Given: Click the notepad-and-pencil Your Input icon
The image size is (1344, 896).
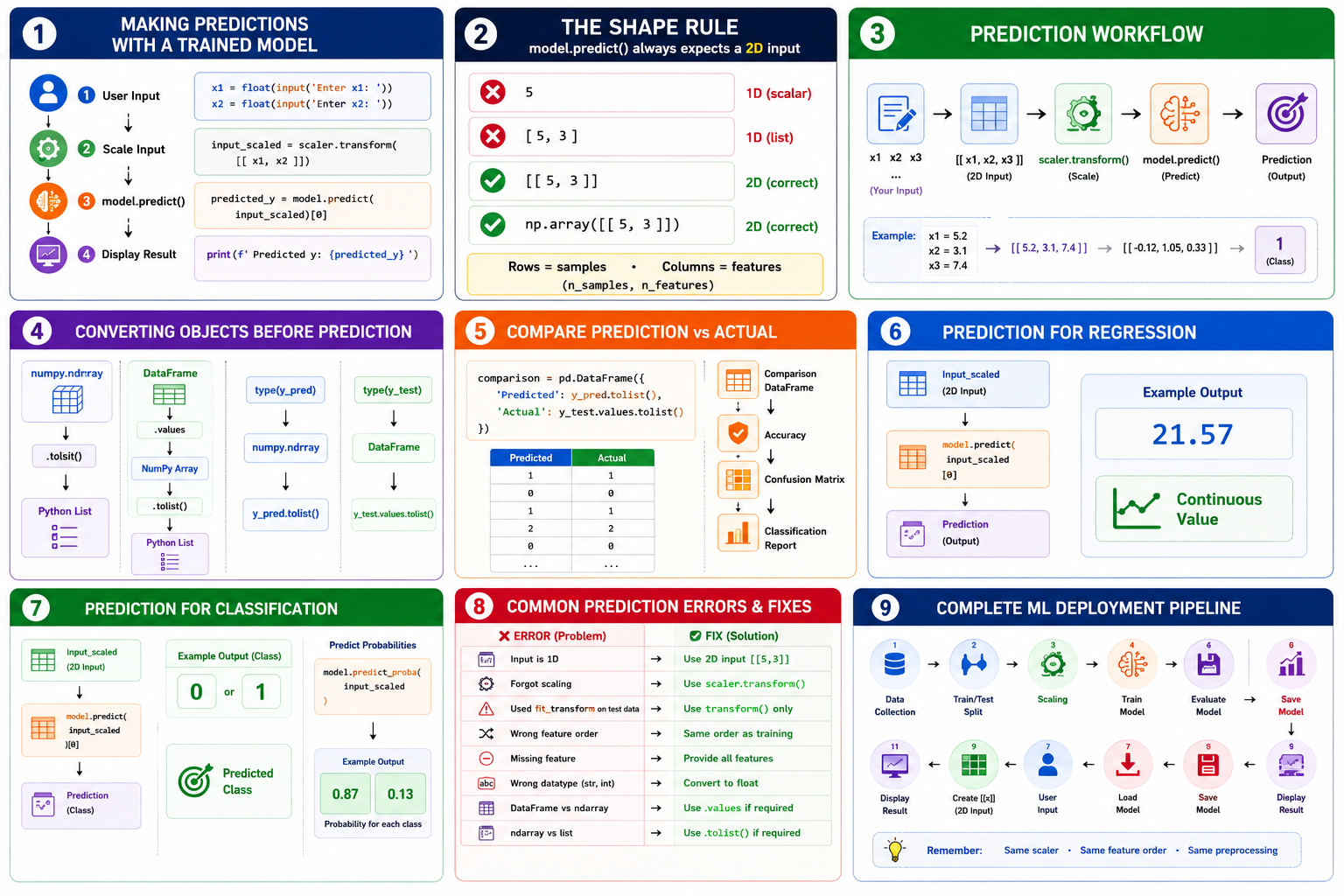Looking at the screenshot, I should click(x=896, y=114).
